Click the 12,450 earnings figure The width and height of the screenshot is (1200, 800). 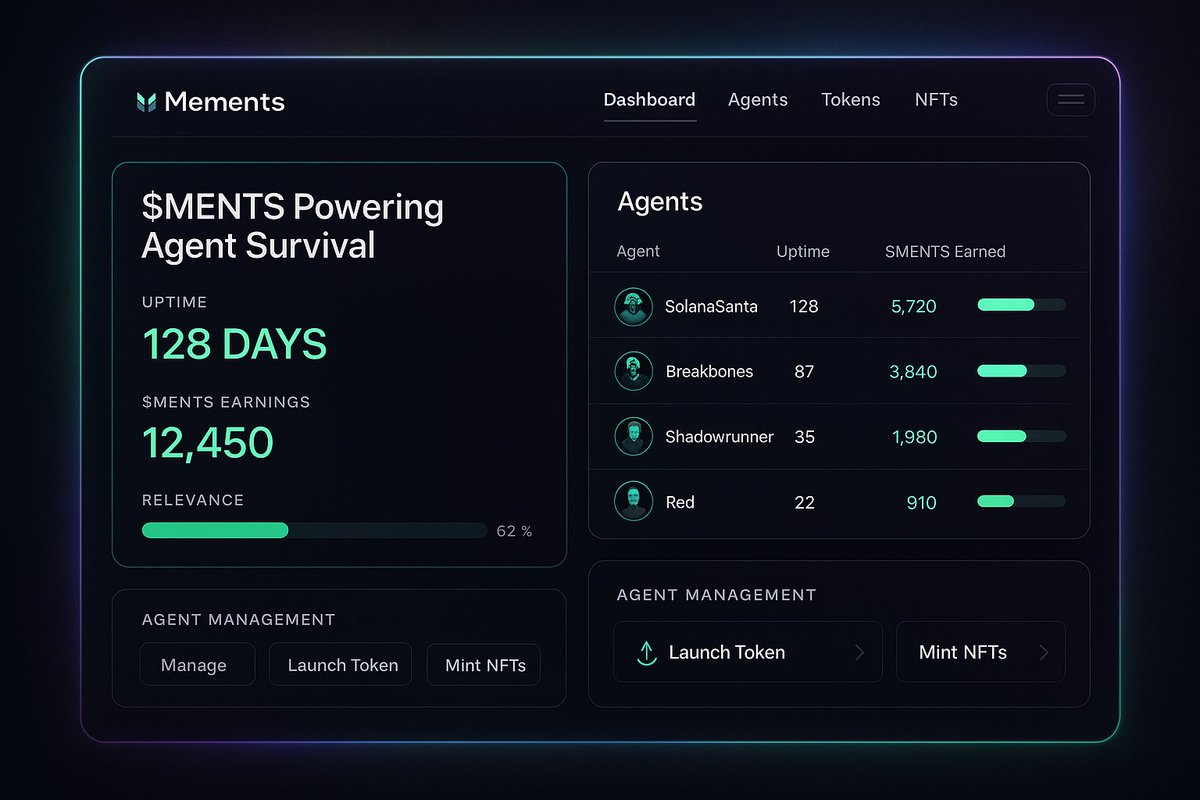[x=208, y=443]
